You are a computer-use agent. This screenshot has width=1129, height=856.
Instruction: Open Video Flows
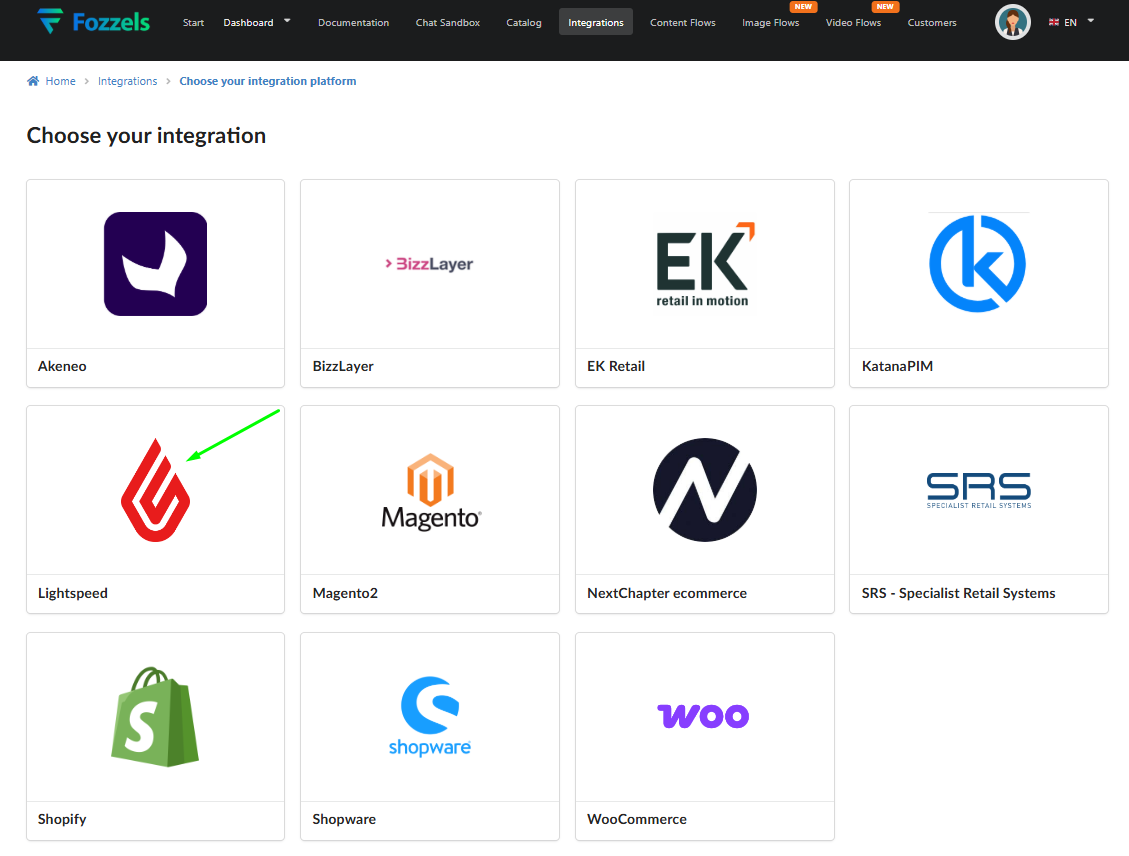coord(853,22)
